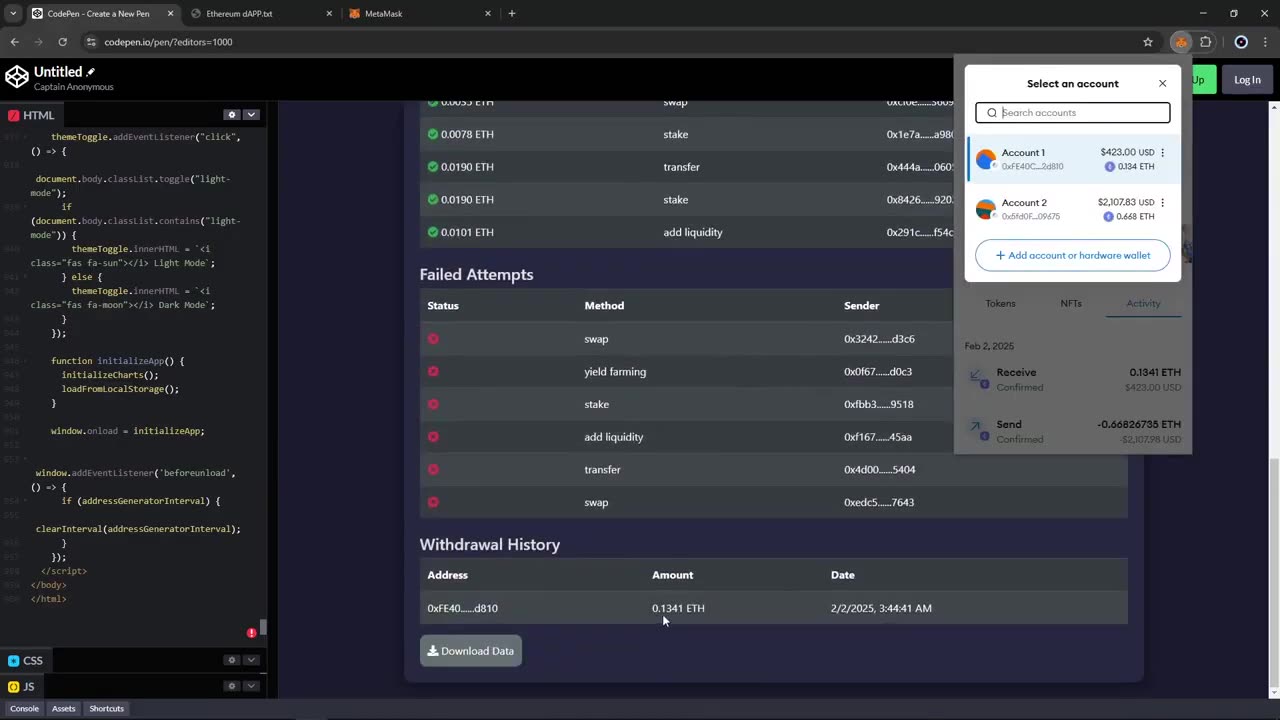
Task: Open the browser Extensions puzzle icon
Action: pos(1206,42)
